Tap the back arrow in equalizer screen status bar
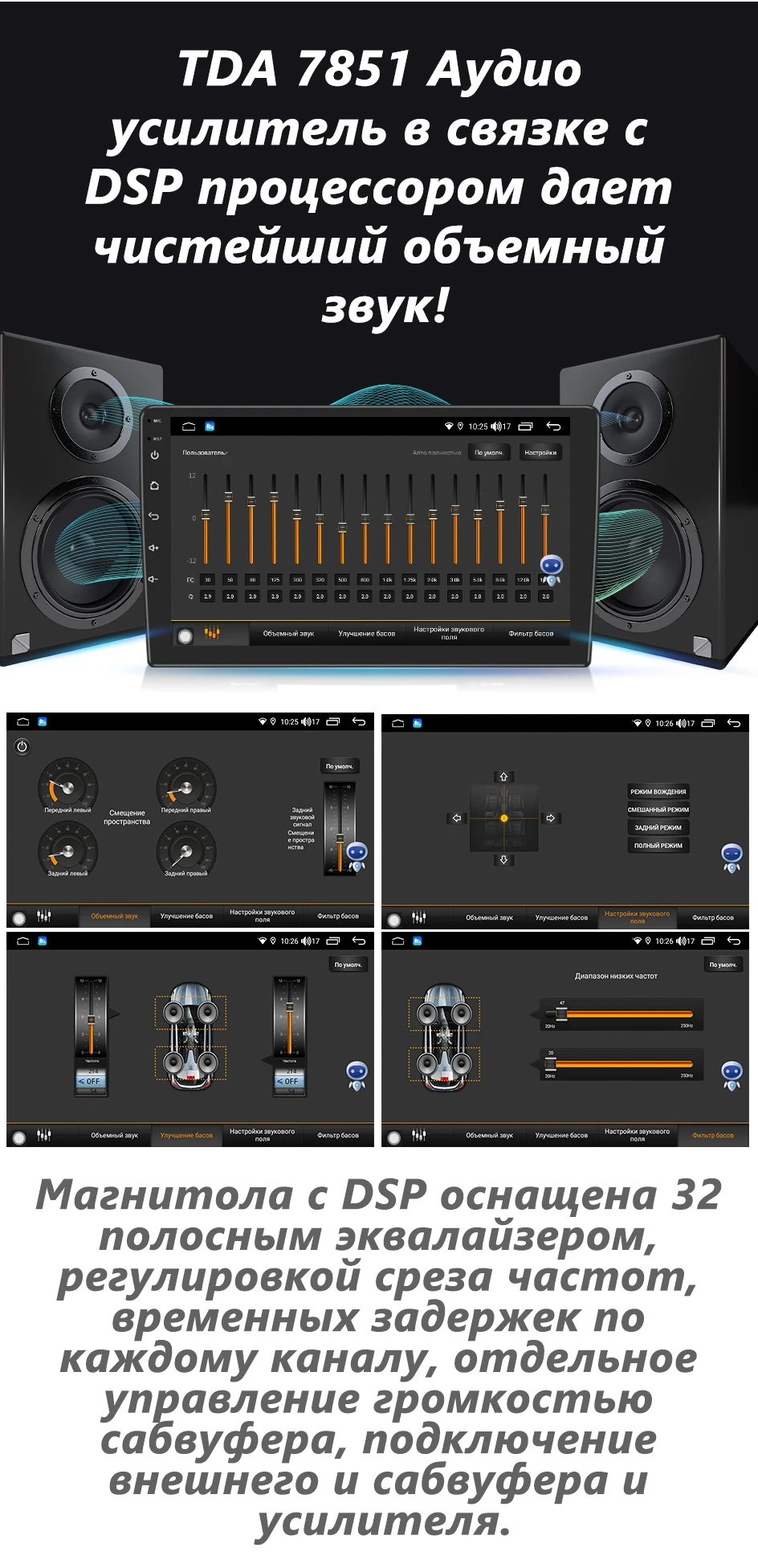Image resolution: width=758 pixels, height=1568 pixels. [x=553, y=427]
